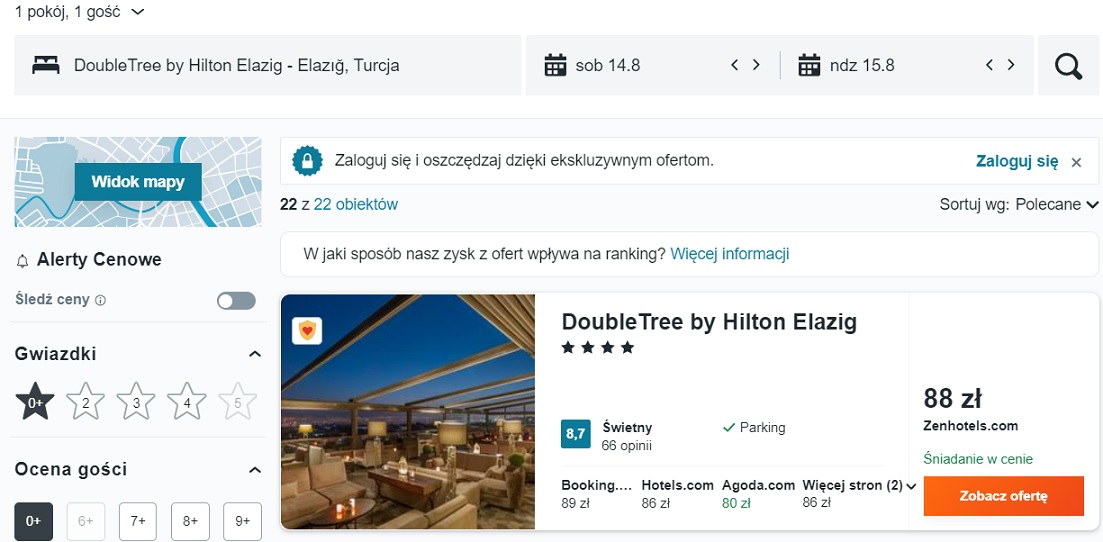Click the check-in calendar icon

pyautogui.click(x=555, y=65)
